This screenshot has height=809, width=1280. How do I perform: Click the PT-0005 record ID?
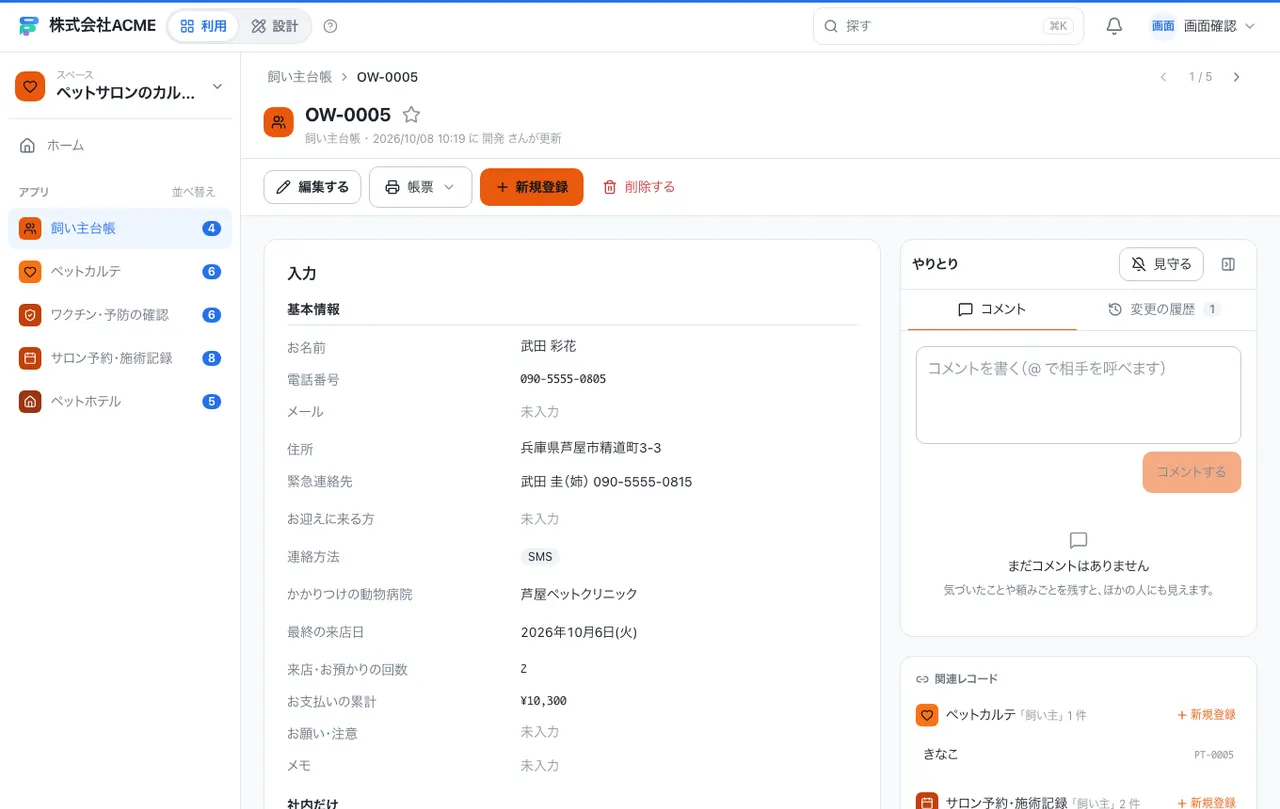point(1214,755)
